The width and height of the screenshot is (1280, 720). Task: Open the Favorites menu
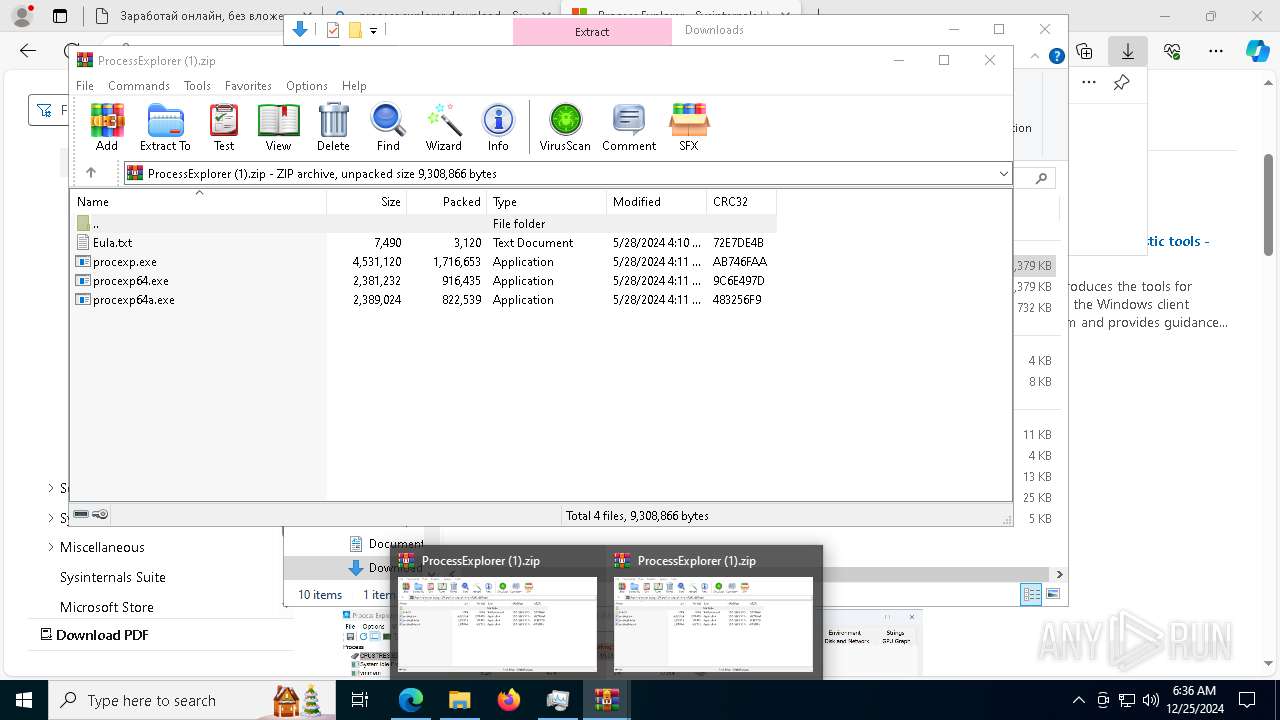248,86
